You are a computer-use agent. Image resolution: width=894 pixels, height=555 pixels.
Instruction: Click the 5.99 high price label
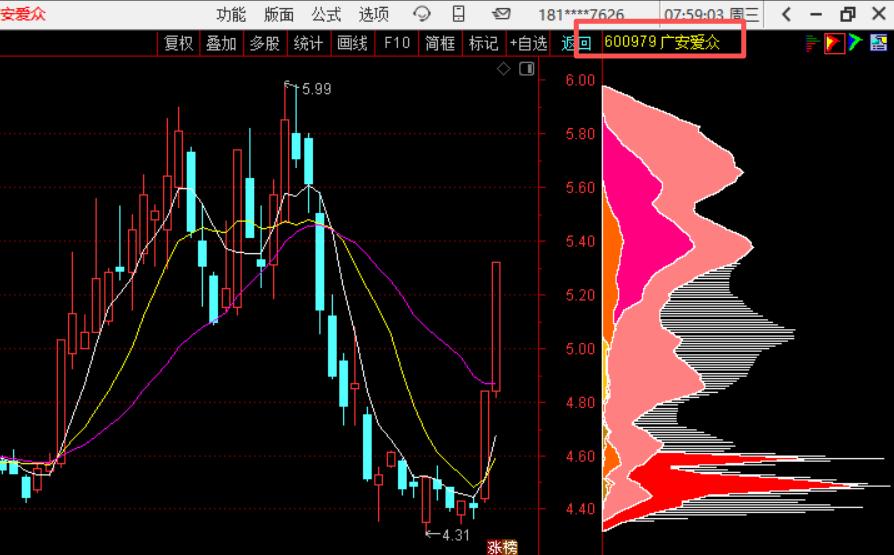coord(316,89)
